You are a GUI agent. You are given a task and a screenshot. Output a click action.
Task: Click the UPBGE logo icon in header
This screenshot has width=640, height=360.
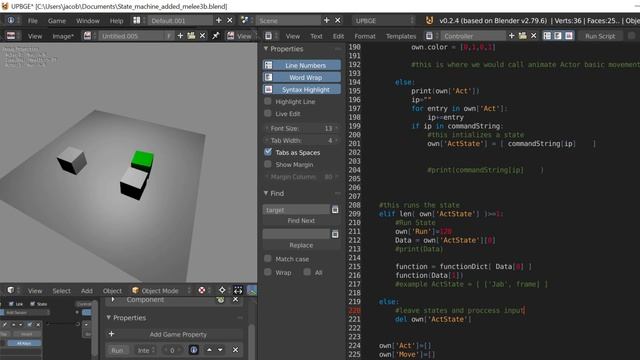[x=429, y=20]
